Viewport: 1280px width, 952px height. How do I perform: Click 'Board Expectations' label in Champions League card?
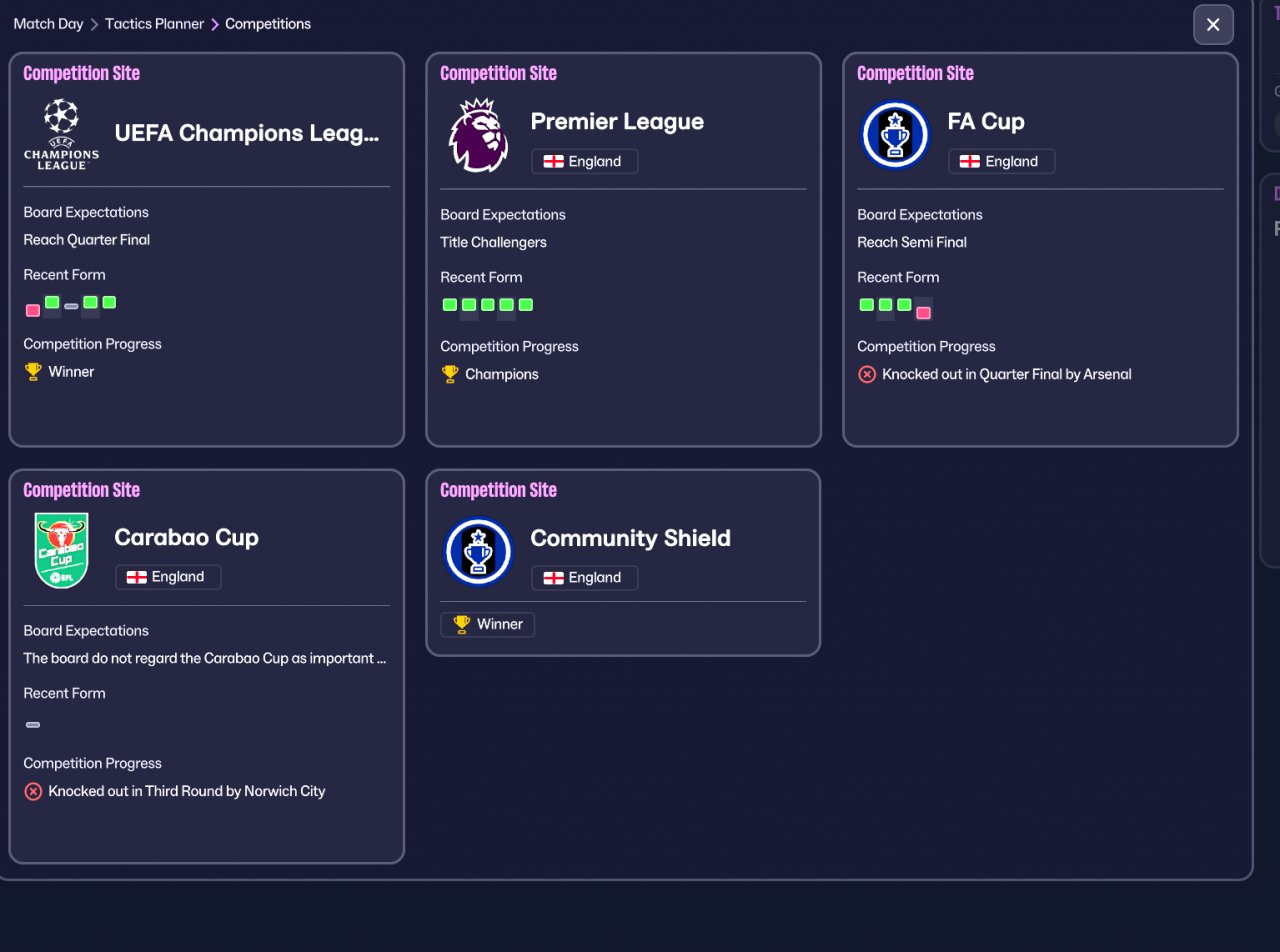86,212
